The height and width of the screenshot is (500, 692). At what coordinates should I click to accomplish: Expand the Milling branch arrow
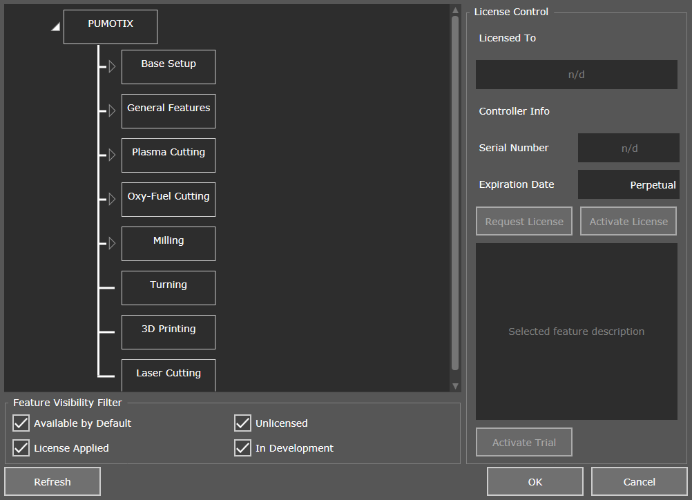tap(112, 243)
